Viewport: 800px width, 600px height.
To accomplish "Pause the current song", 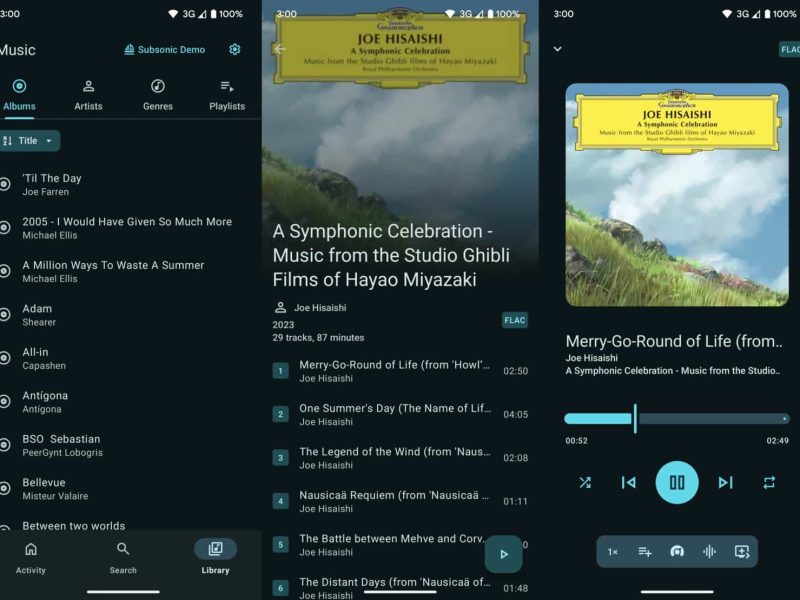I will 677,482.
